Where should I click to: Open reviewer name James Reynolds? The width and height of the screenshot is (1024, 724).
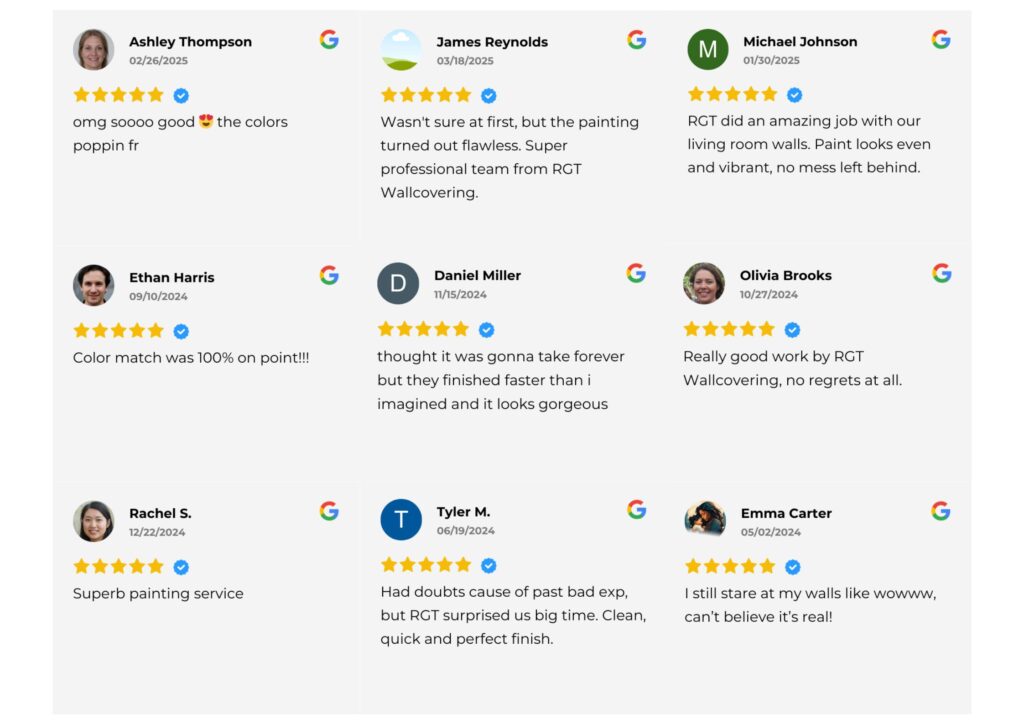point(492,42)
